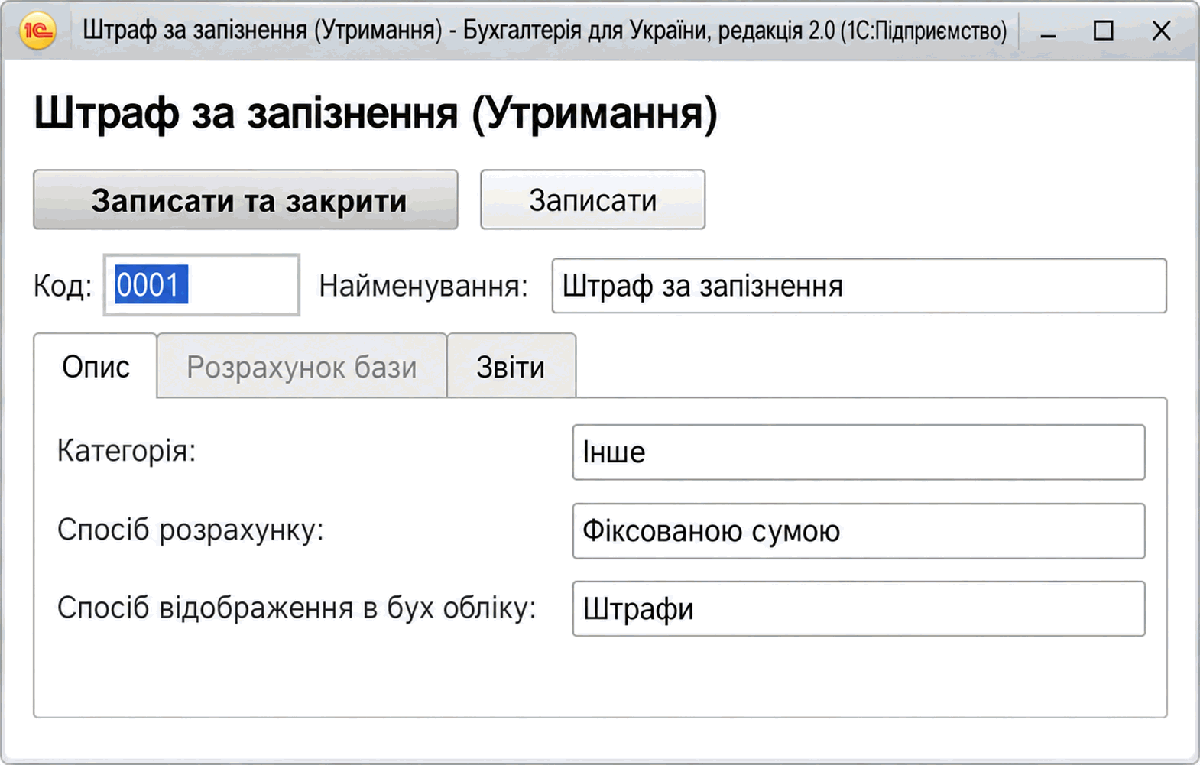Click "Спосіб відображення в бух обліку:" label

click(x=297, y=607)
